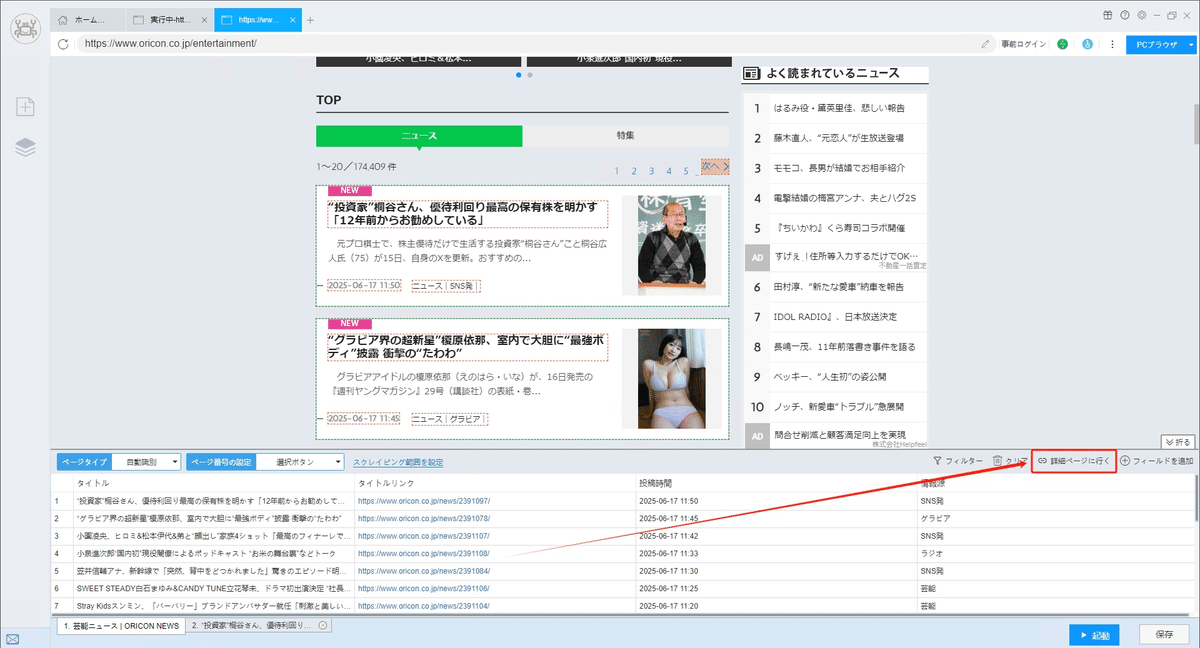Select the ニュース tab on the page

pos(419,135)
